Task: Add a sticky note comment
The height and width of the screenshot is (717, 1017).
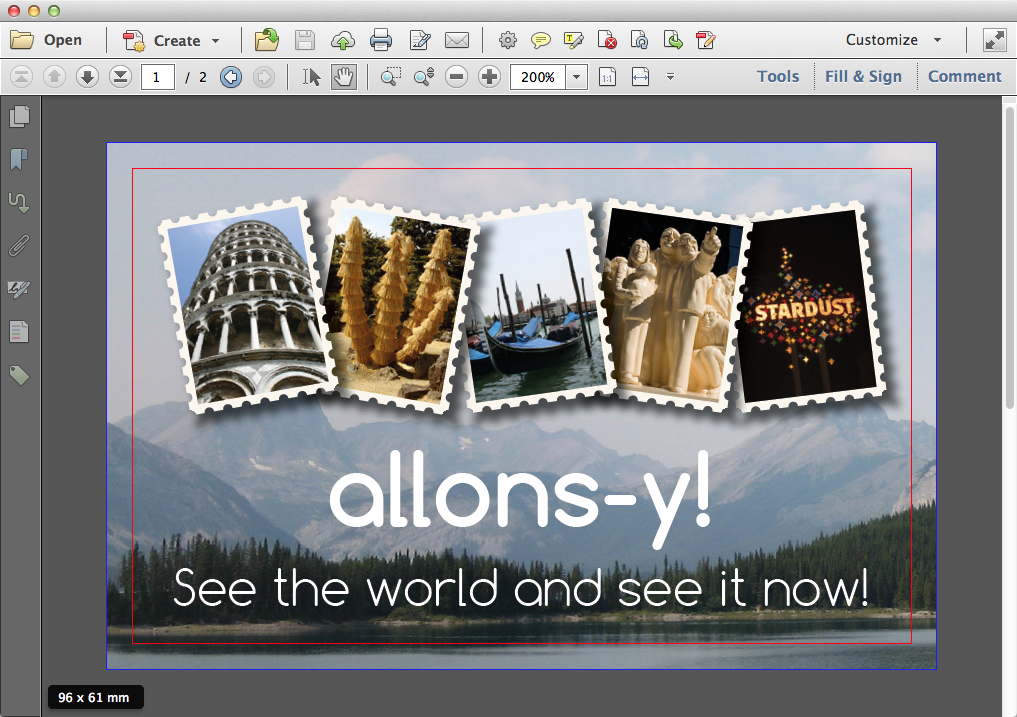Action: pos(540,41)
